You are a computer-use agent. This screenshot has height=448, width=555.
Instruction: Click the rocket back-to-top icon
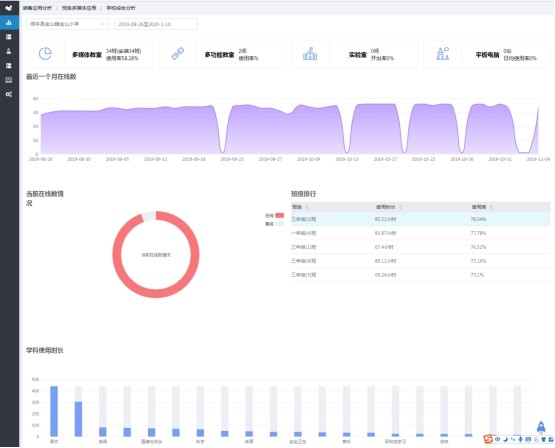541,427
